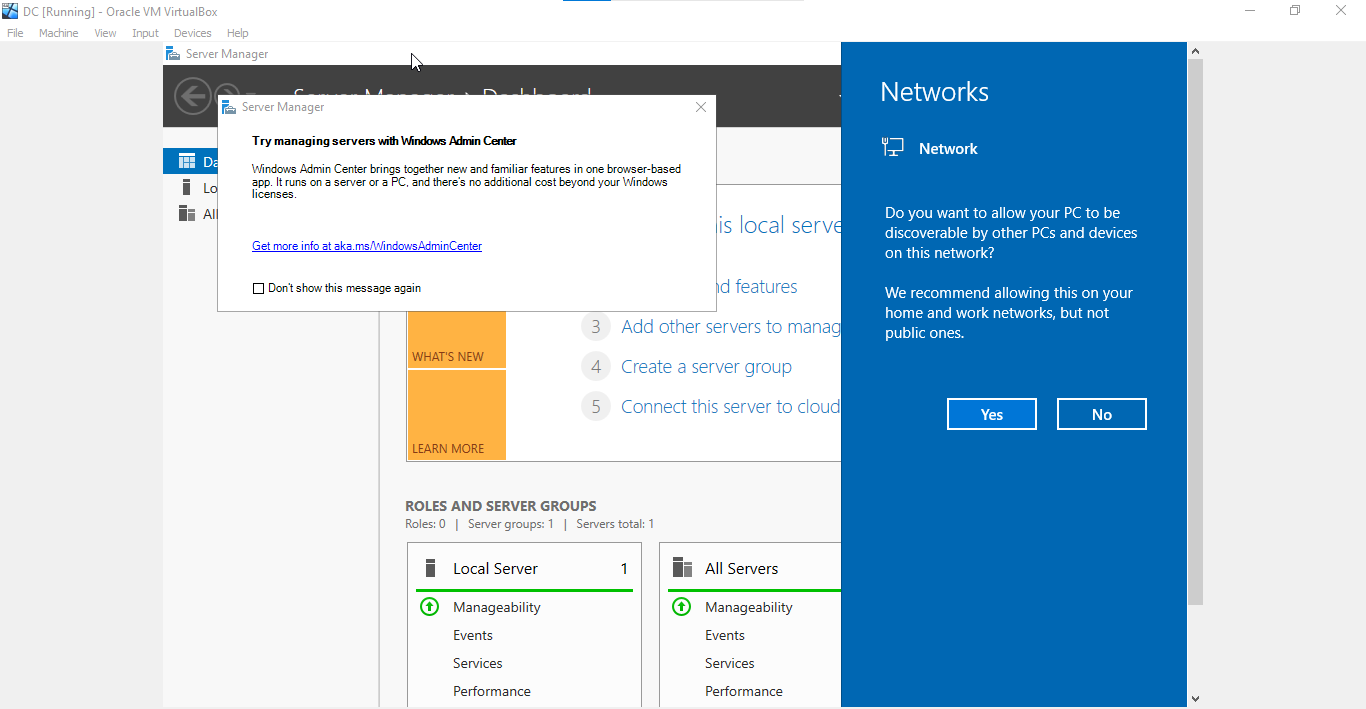This screenshot has height=709, width=1366.
Task: Open the VirtualBox File menu
Action: 15,33
